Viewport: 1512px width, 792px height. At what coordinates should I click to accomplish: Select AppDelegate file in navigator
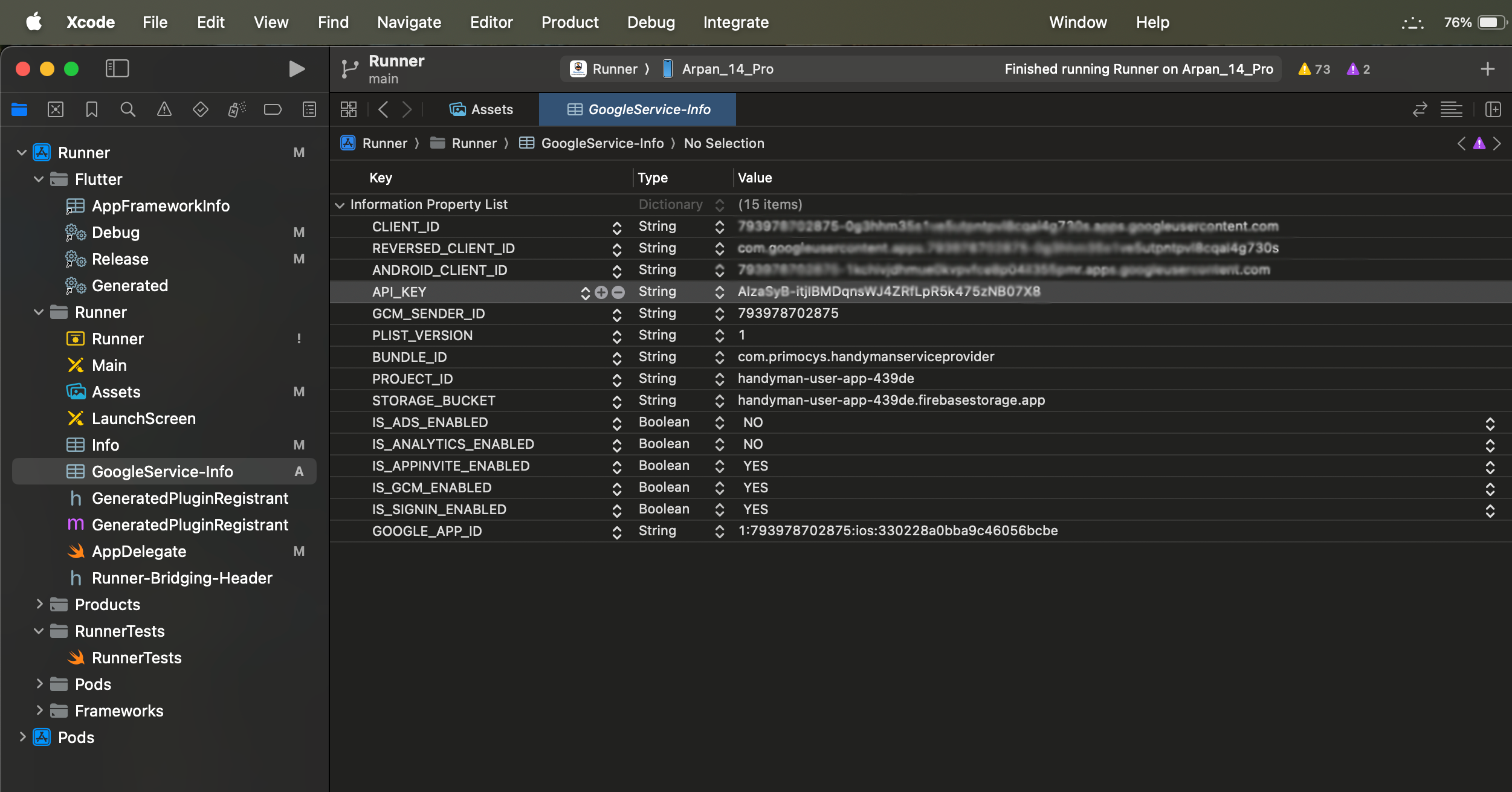(139, 552)
